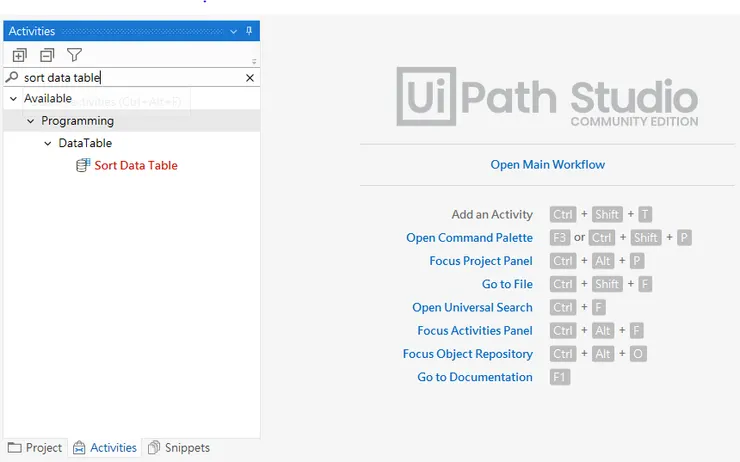Click the Sort Data Table activity icon

coord(83,165)
